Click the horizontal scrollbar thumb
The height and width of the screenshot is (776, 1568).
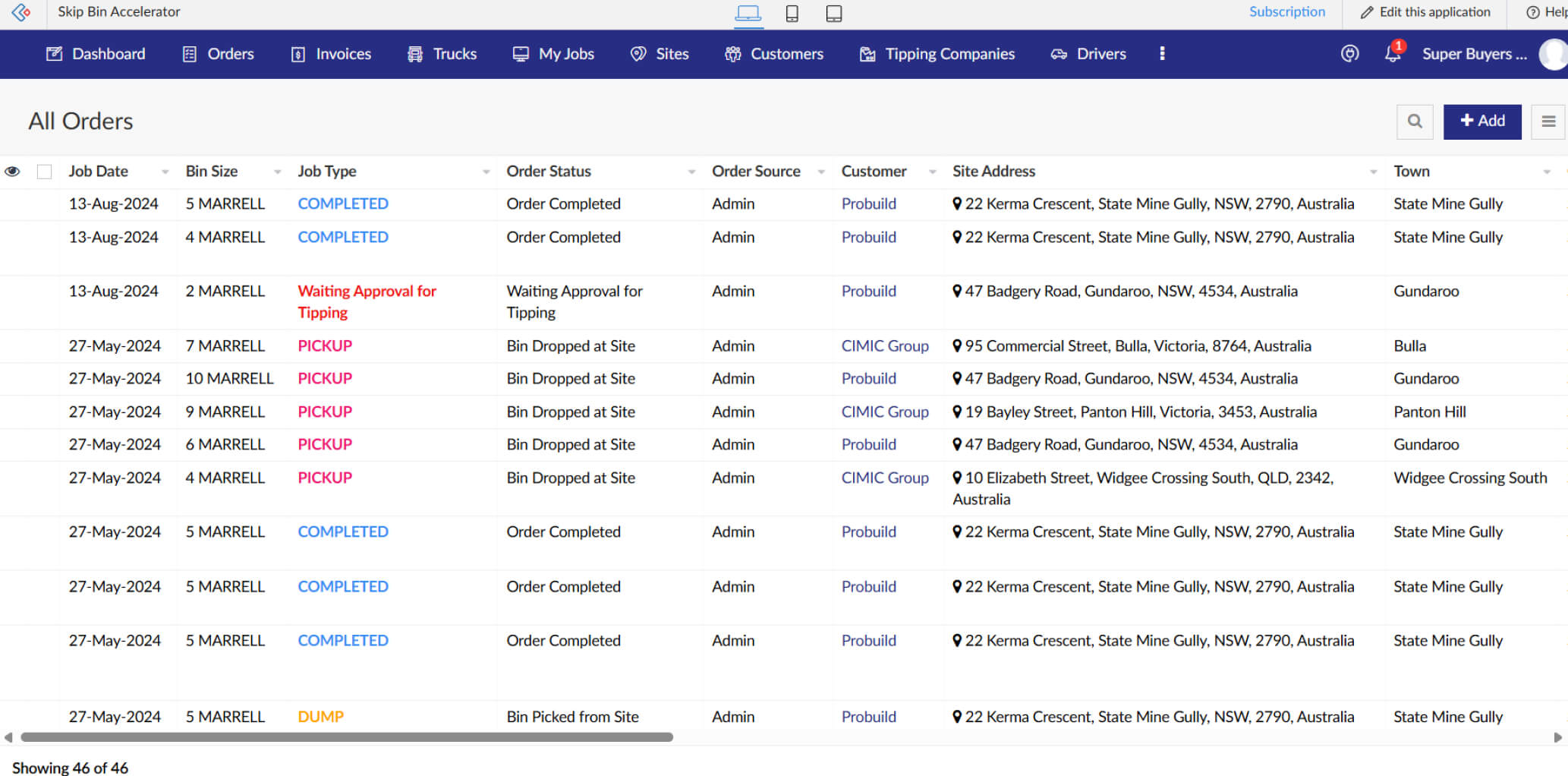[346, 737]
